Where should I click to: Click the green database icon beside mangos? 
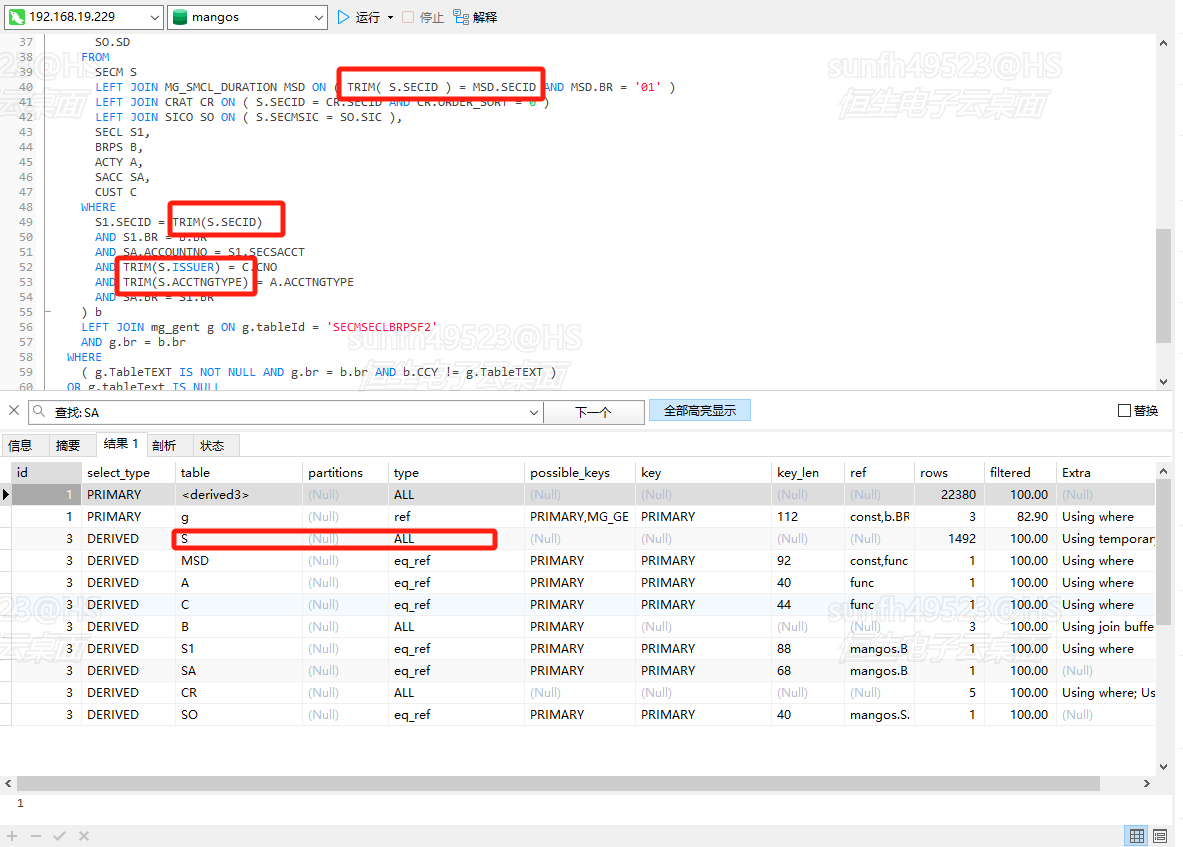click(x=180, y=17)
